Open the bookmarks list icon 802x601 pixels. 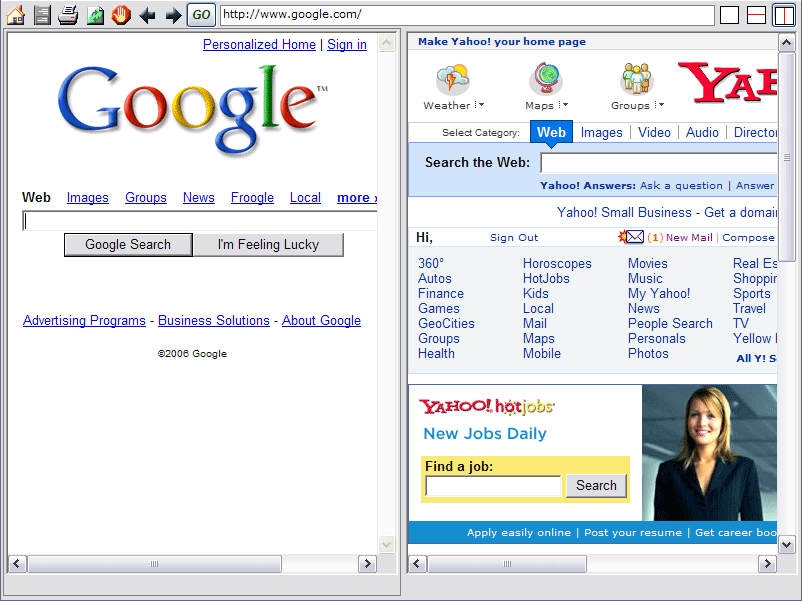pos(42,15)
